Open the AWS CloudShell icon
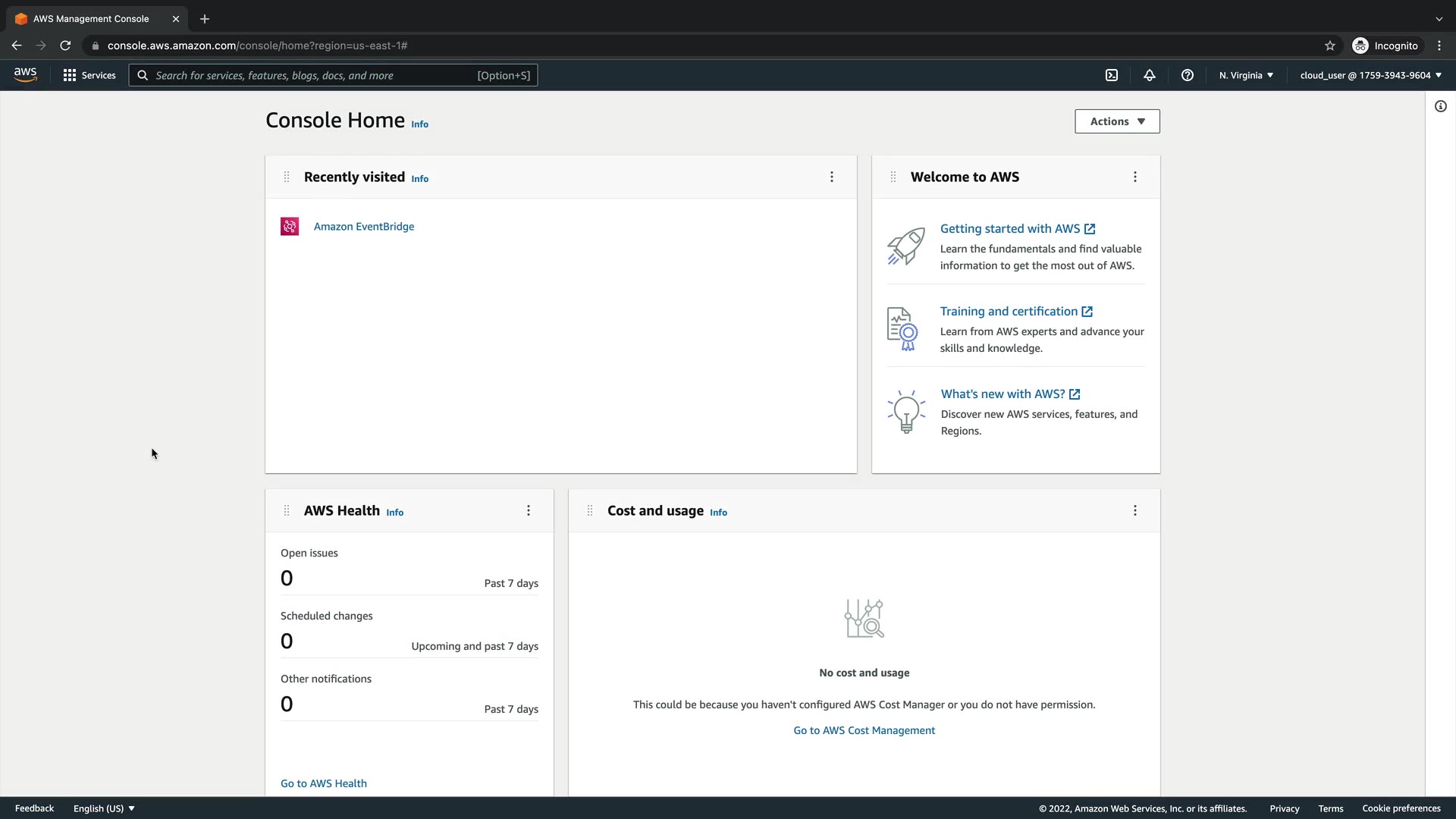Viewport: 1456px width, 819px height. point(1112,75)
